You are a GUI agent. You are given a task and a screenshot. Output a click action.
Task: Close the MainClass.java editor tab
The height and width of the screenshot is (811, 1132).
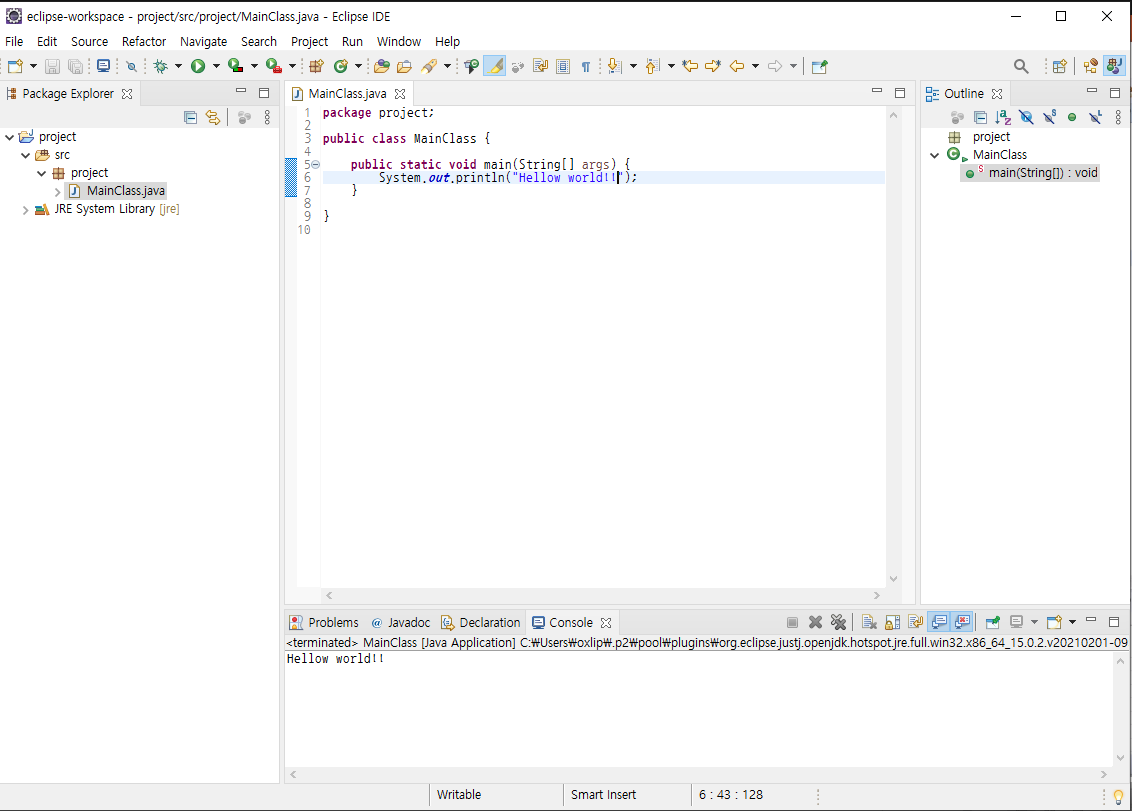[400, 94]
